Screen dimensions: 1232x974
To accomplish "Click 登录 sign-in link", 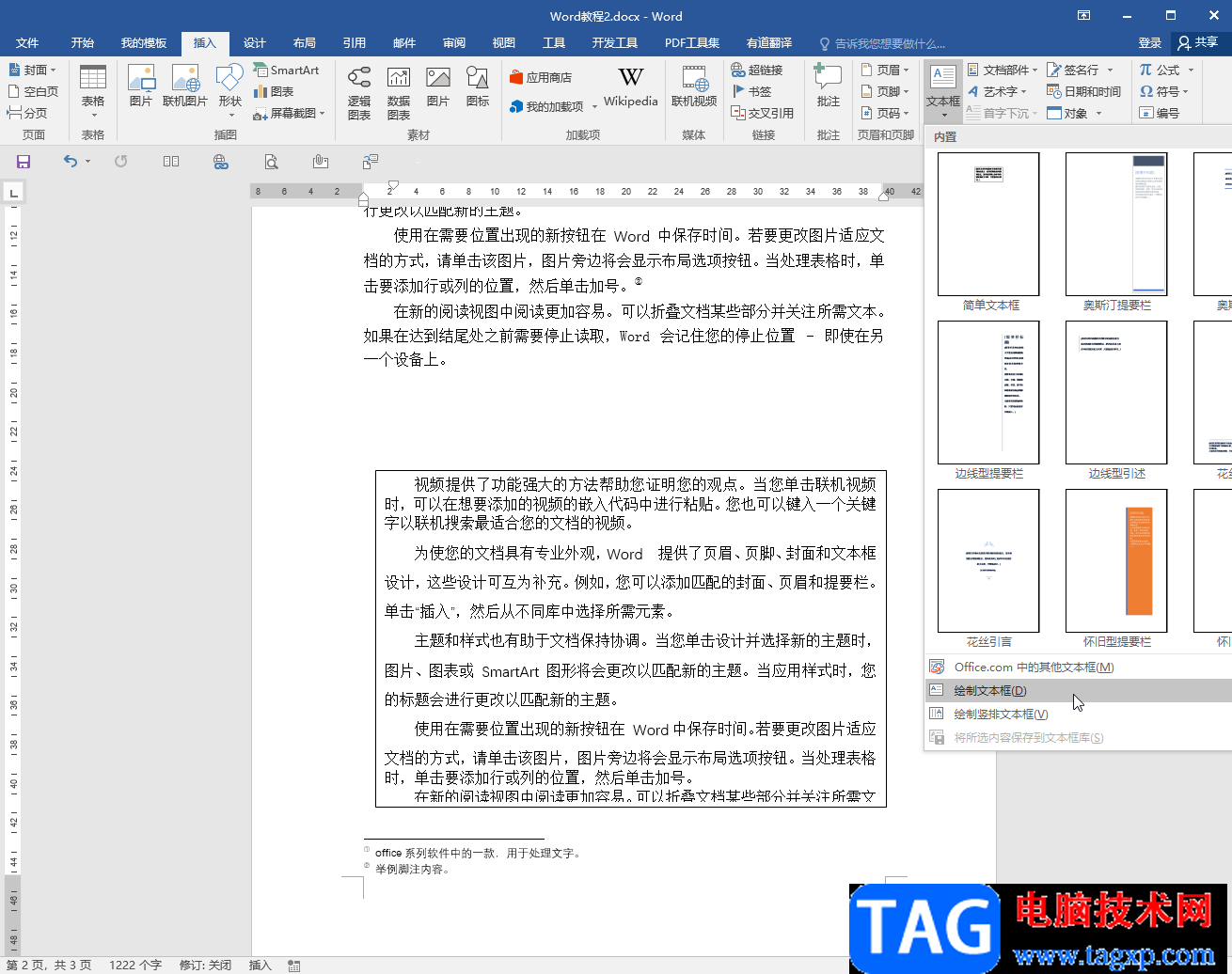I will coord(1149,43).
